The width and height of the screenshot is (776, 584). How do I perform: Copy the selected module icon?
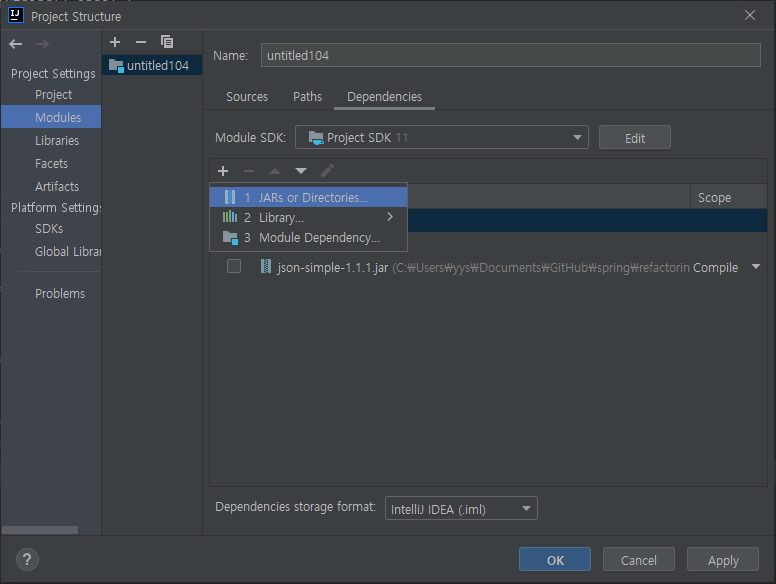(167, 42)
